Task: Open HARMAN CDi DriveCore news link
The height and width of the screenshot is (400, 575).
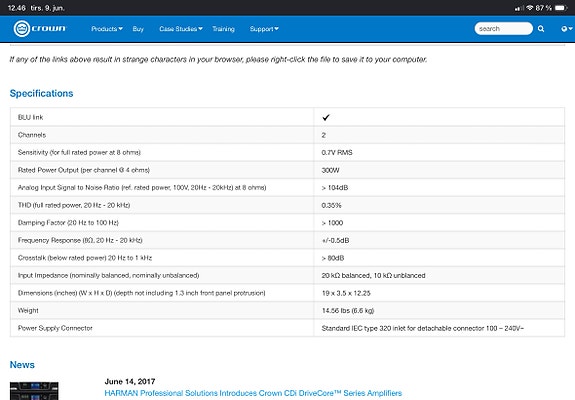Action: click(x=253, y=393)
